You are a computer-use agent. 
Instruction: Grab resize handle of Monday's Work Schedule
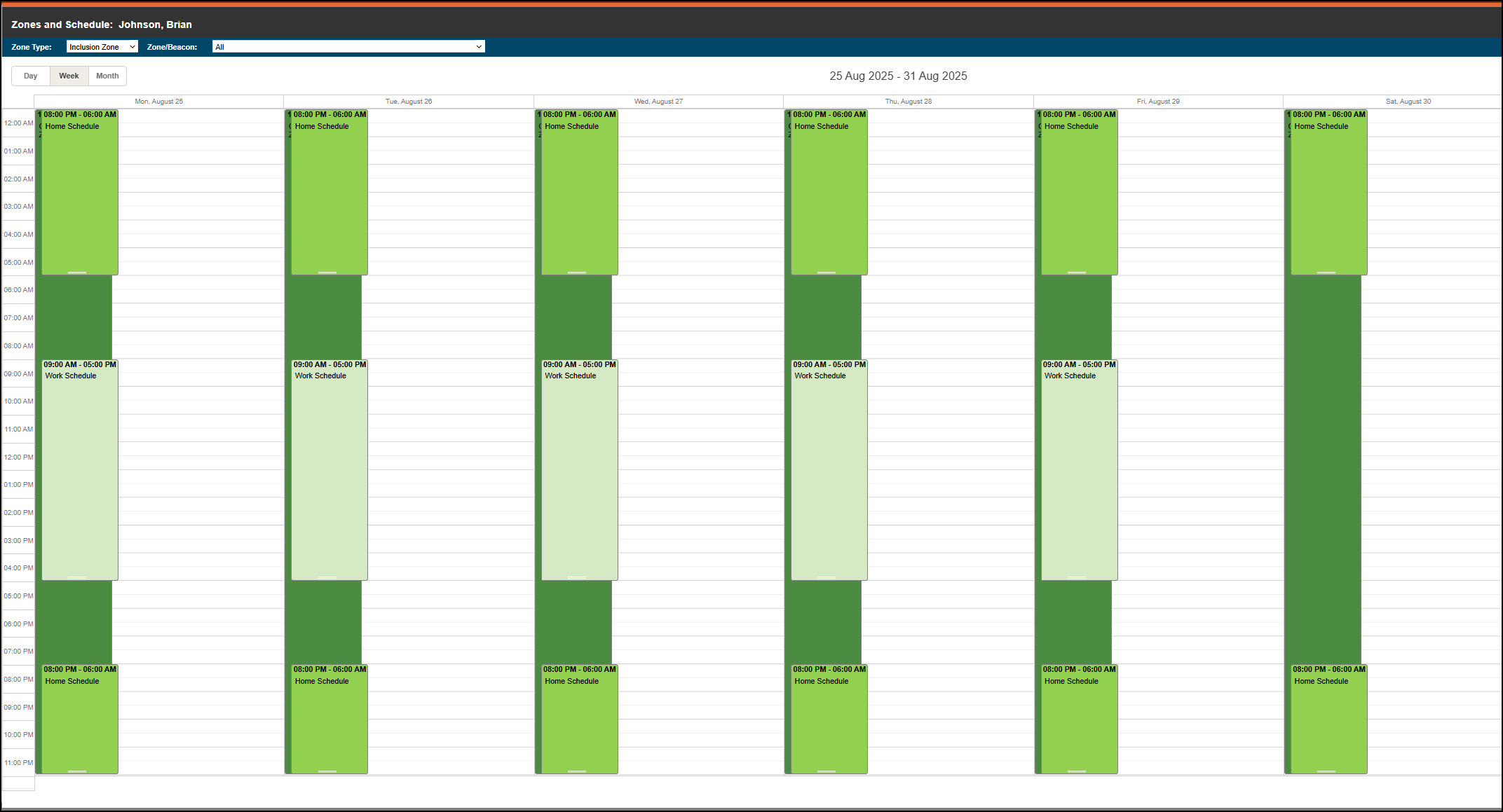(x=77, y=577)
